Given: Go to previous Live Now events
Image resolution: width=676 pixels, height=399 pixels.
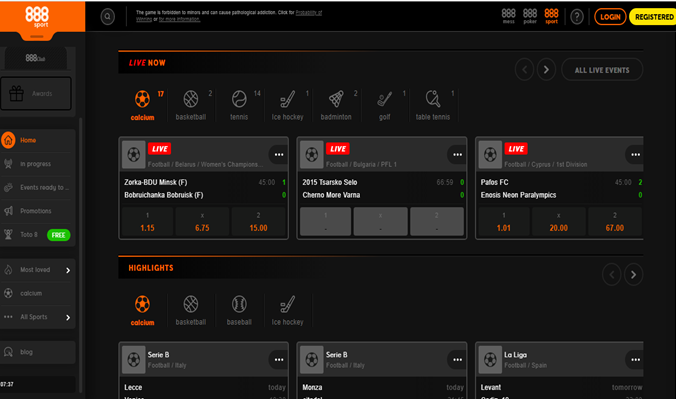Looking at the screenshot, I should [524, 69].
